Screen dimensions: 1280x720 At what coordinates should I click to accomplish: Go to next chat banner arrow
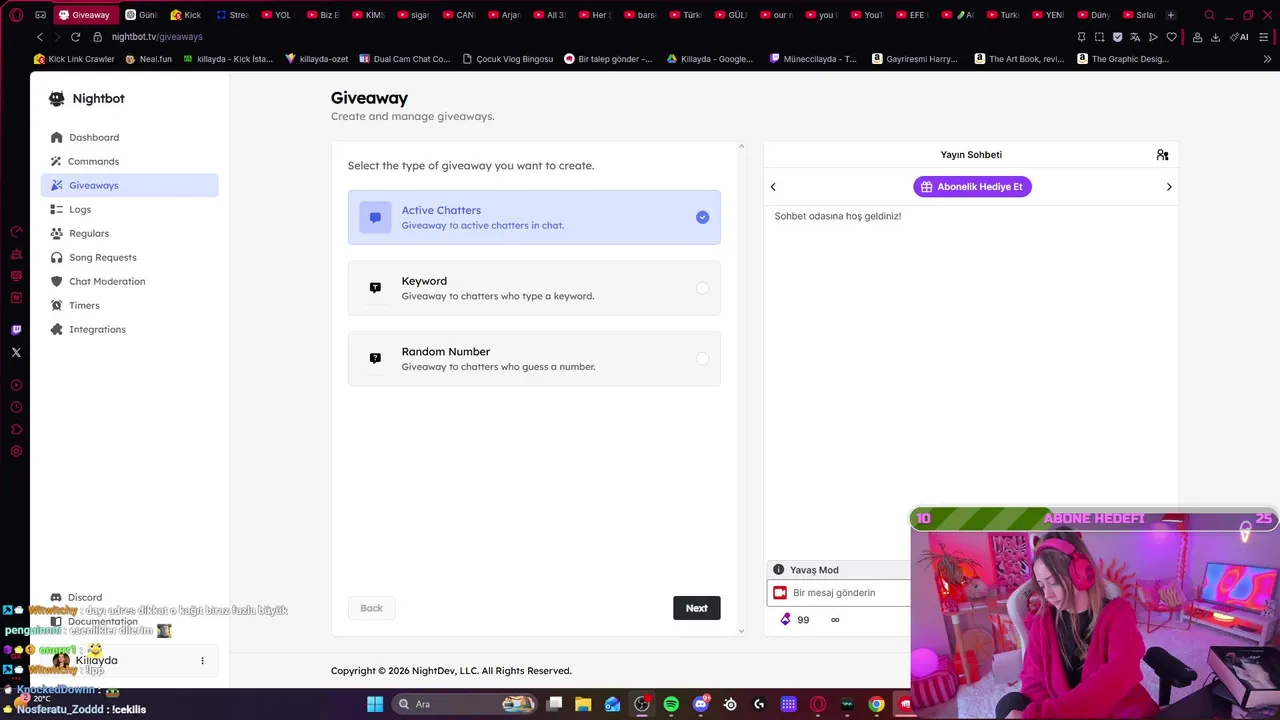(1169, 187)
